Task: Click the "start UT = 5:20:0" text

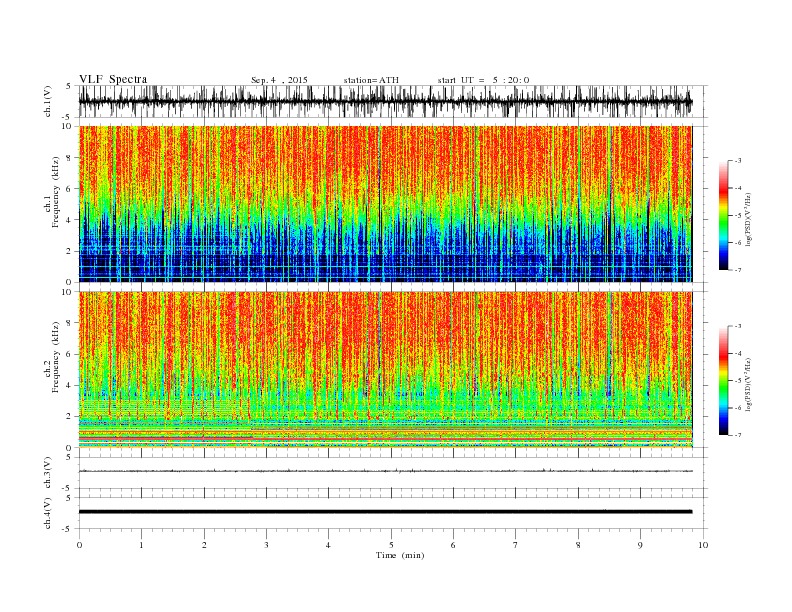Action: (x=483, y=80)
